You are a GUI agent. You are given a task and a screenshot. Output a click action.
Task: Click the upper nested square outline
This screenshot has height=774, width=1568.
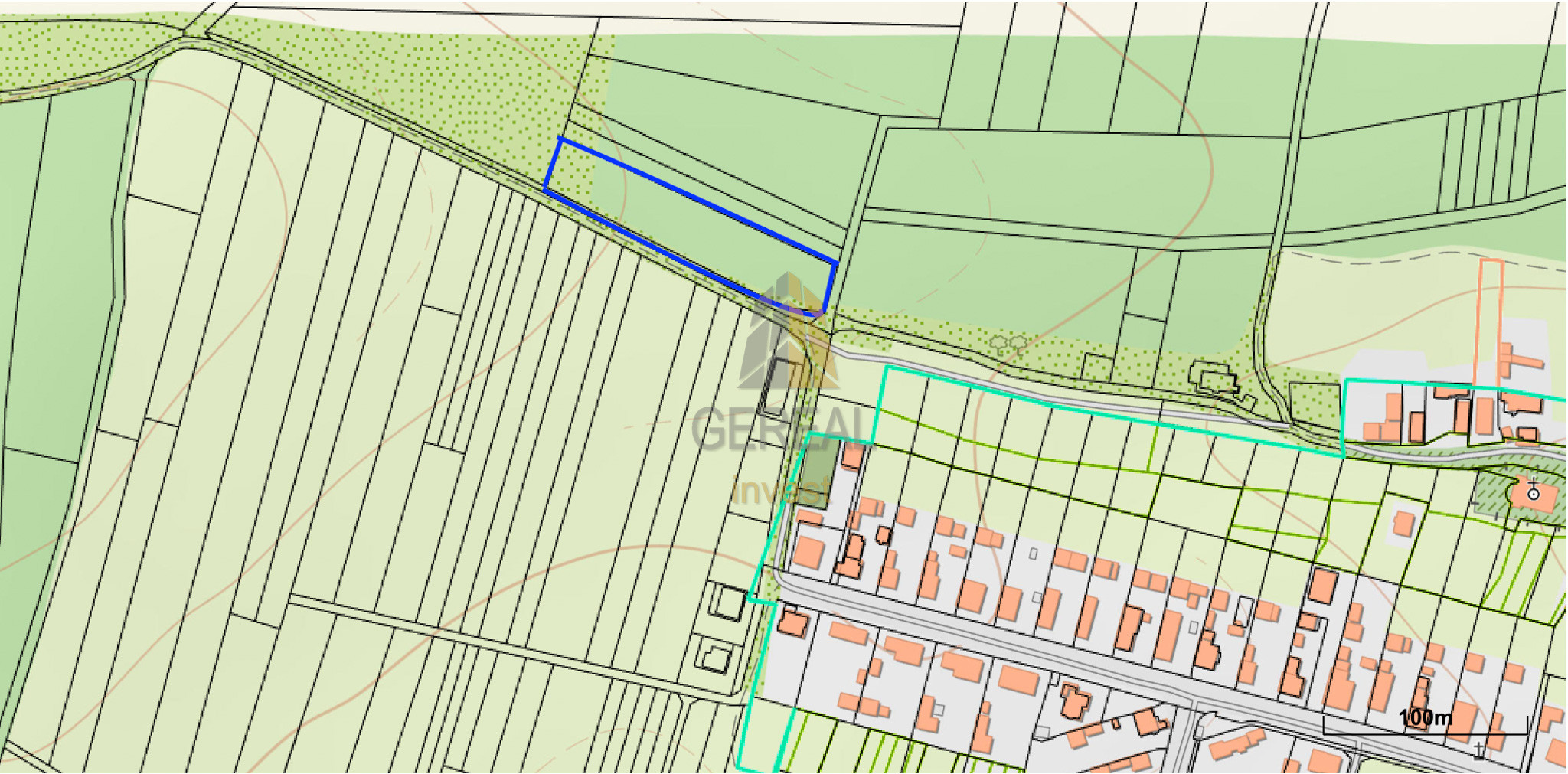(x=728, y=603)
